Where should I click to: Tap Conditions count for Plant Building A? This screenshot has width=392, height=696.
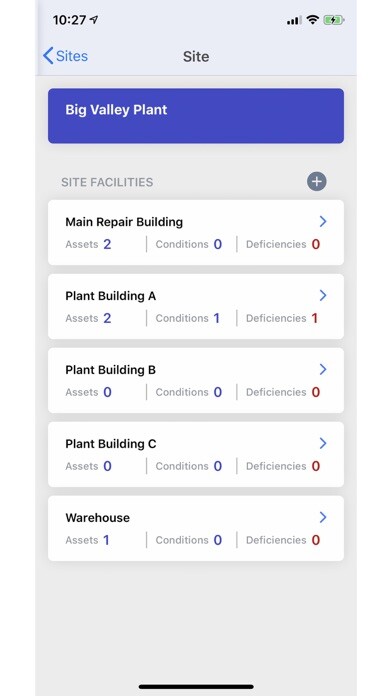(x=217, y=318)
